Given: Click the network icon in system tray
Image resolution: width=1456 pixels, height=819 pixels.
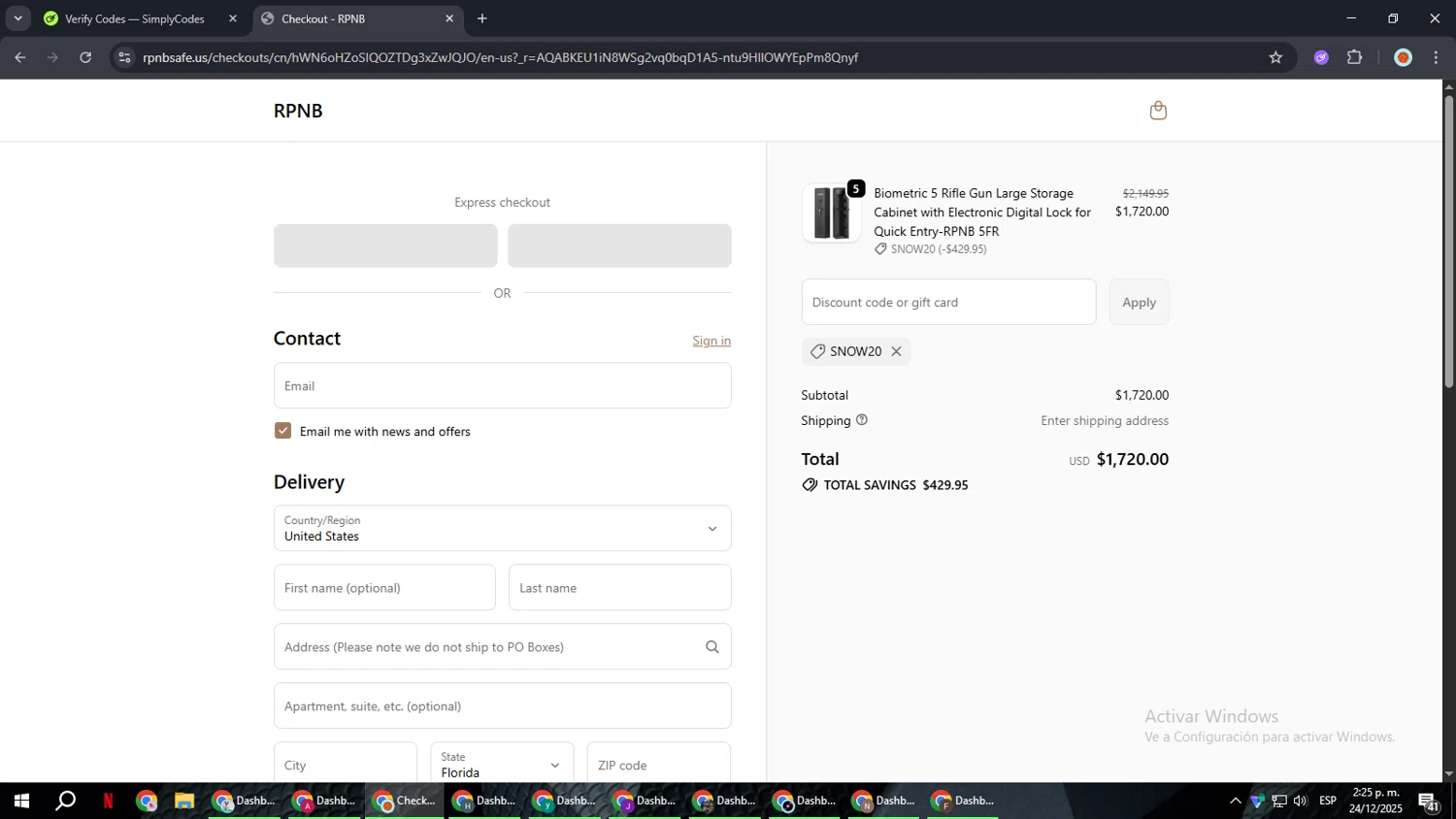Looking at the screenshot, I should (x=1279, y=801).
